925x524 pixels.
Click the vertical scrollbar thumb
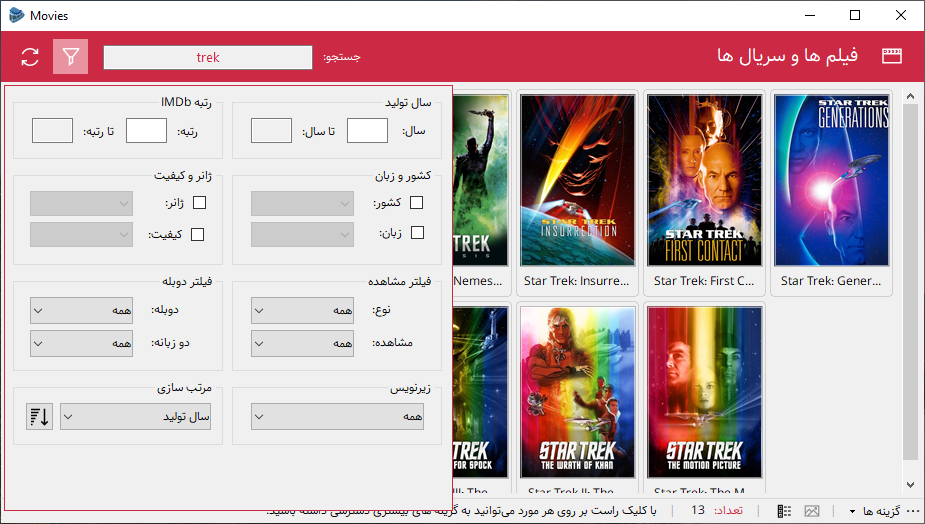pyautogui.click(x=910, y=282)
